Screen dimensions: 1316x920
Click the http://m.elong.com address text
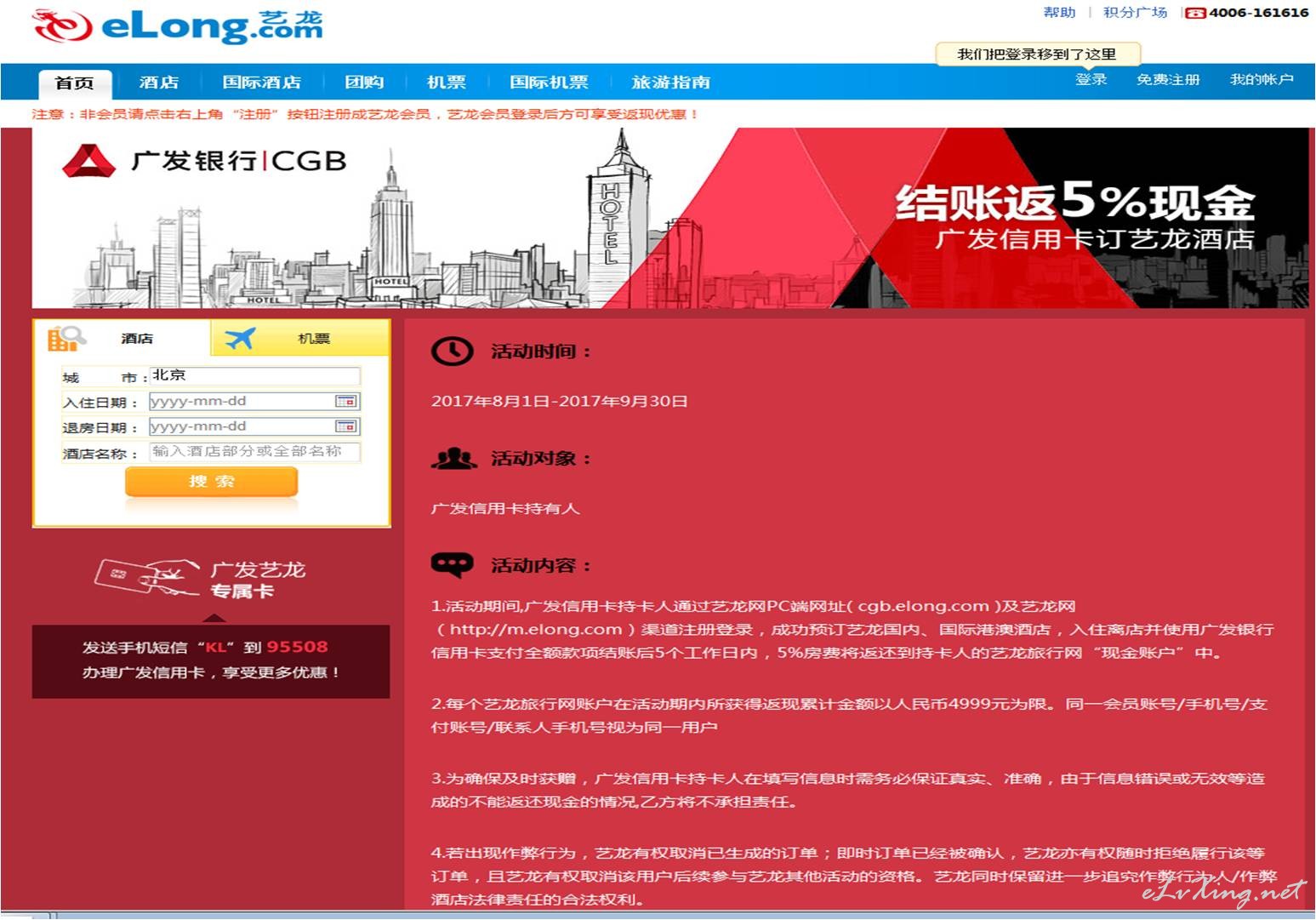(536, 630)
